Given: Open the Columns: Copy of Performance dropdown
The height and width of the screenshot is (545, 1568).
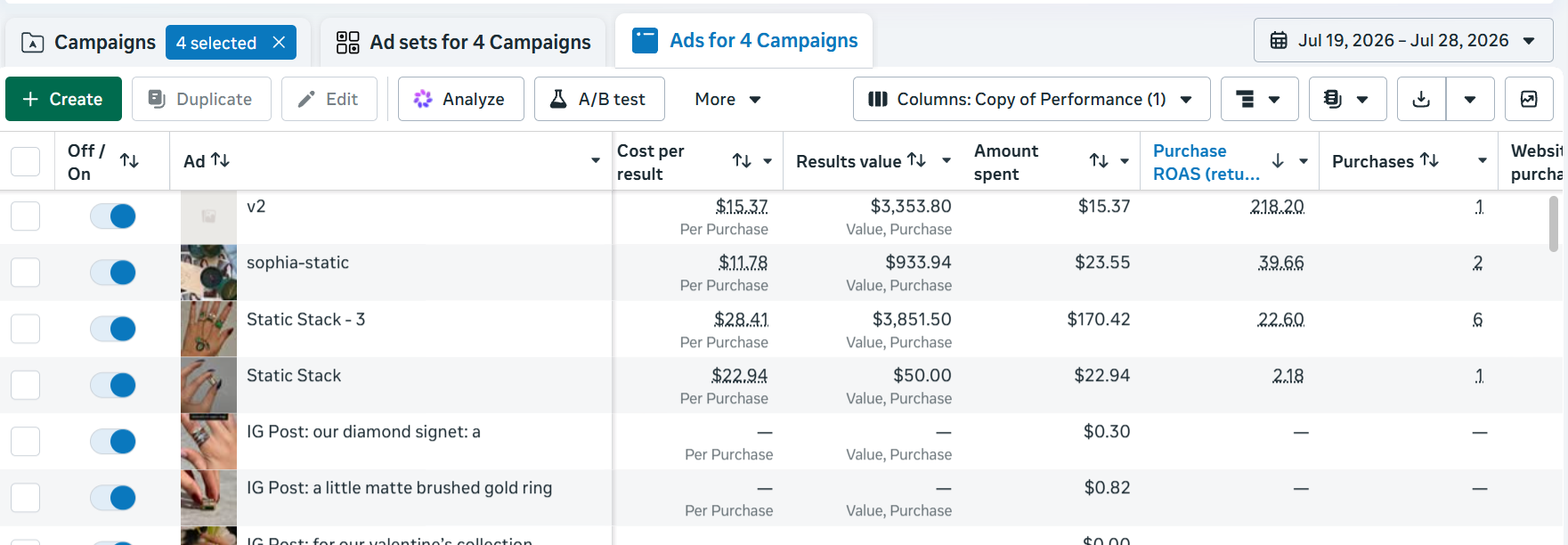Looking at the screenshot, I should click(x=1031, y=99).
